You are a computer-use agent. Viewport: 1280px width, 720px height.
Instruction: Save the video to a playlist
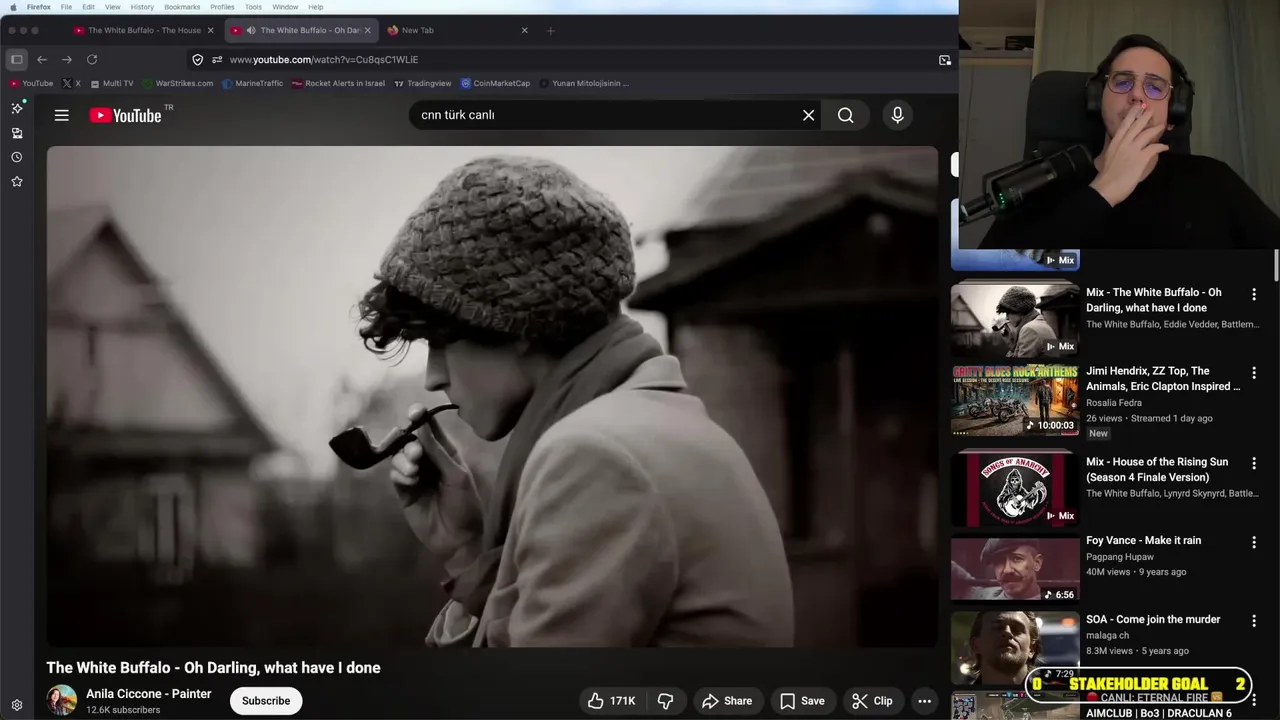(803, 701)
